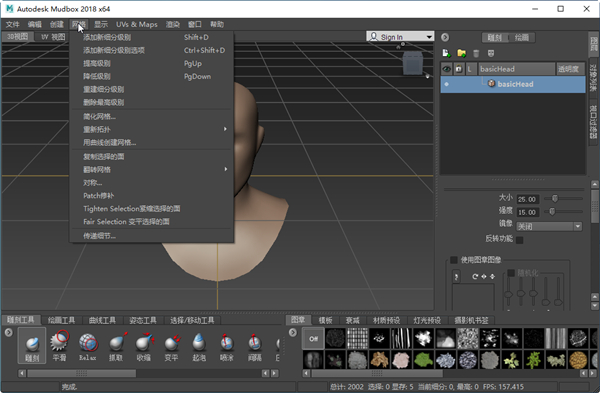Open the 文件 menu
Image resolution: width=600 pixels, height=393 pixels.
(12, 24)
